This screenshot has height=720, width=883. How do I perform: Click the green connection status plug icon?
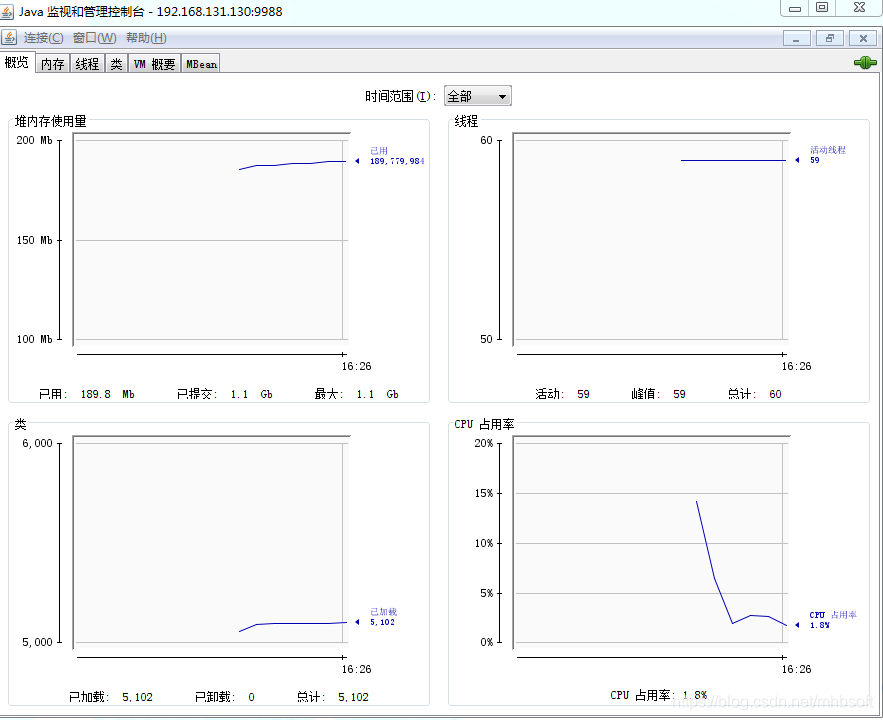point(865,62)
